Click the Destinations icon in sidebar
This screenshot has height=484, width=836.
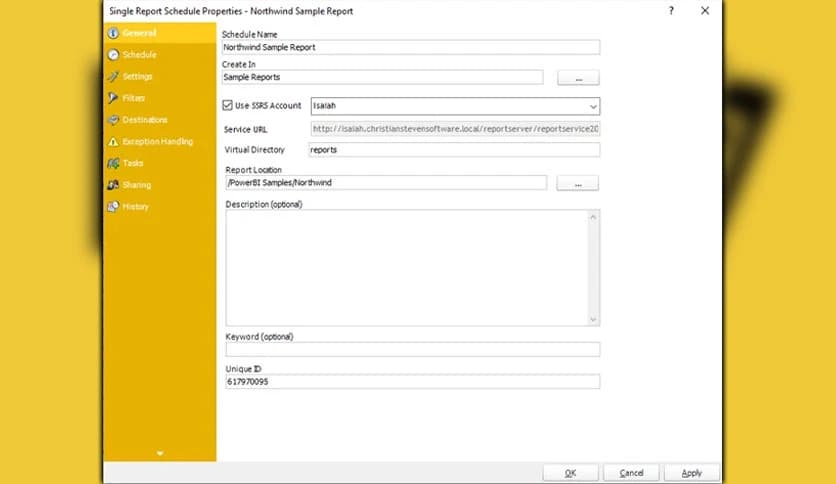point(113,120)
